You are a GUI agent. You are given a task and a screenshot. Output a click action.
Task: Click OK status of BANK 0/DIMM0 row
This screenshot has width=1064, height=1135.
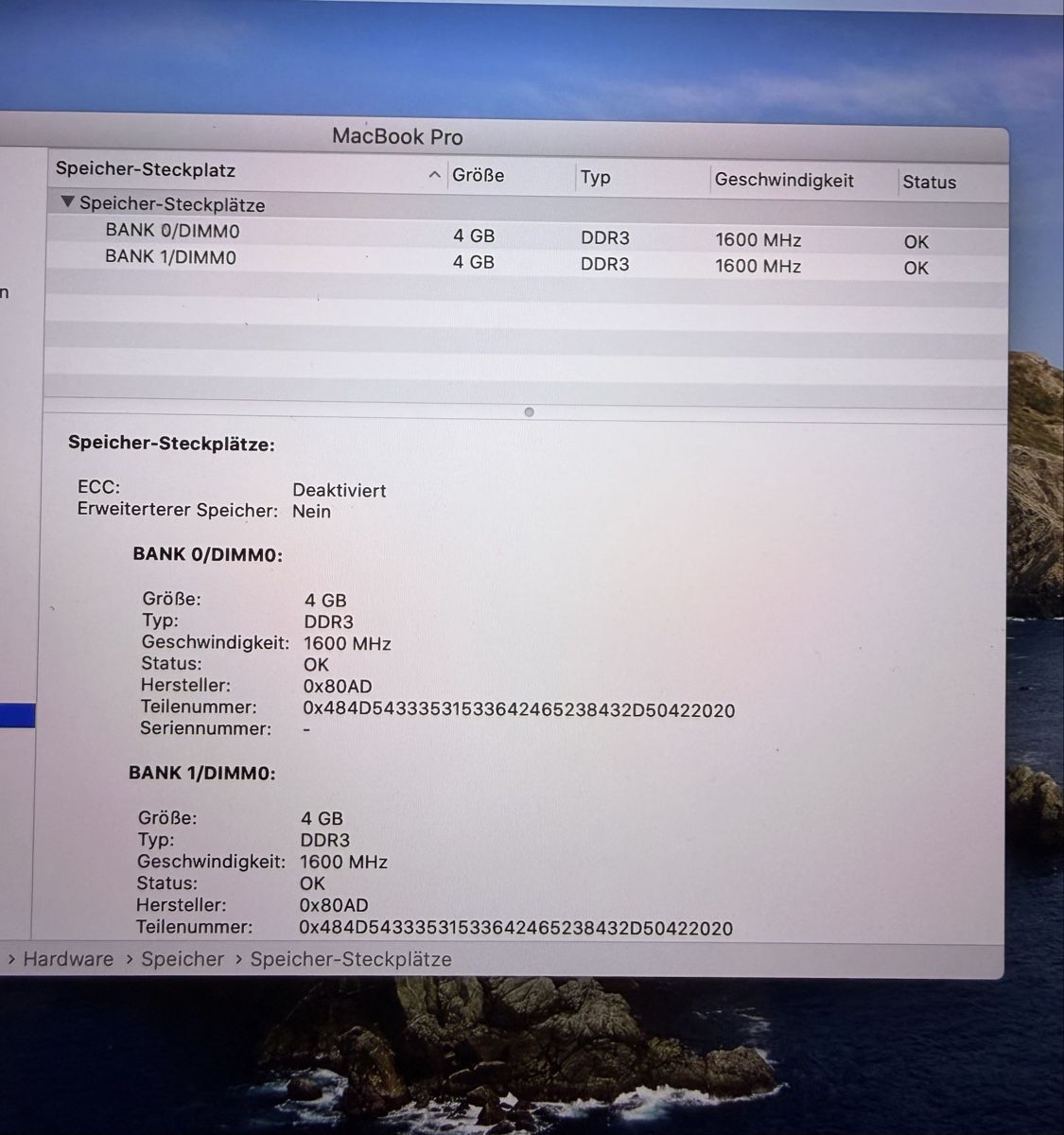pos(916,242)
